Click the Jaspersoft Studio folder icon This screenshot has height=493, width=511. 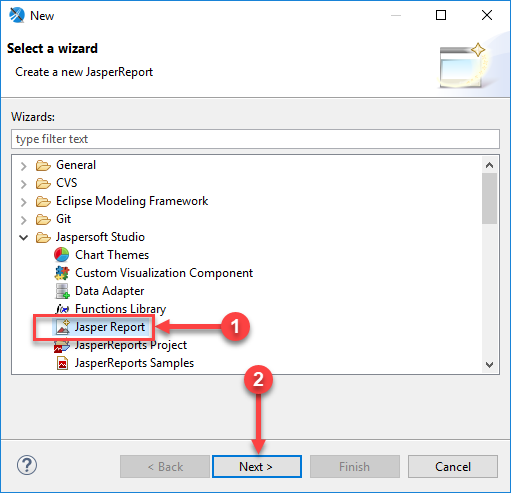[x=43, y=237]
